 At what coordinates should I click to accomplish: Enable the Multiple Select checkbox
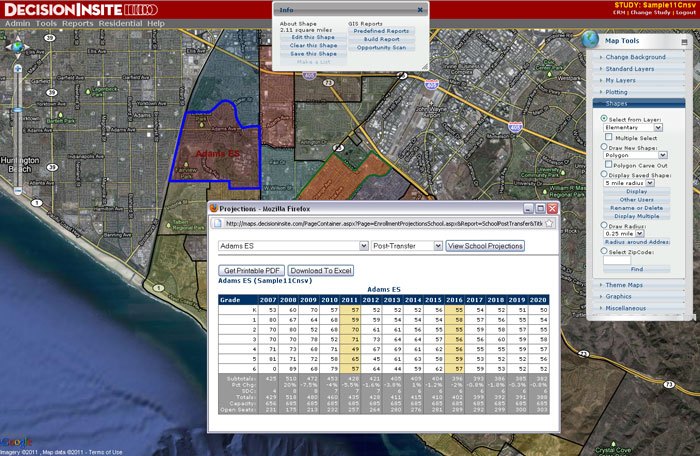tap(610, 138)
